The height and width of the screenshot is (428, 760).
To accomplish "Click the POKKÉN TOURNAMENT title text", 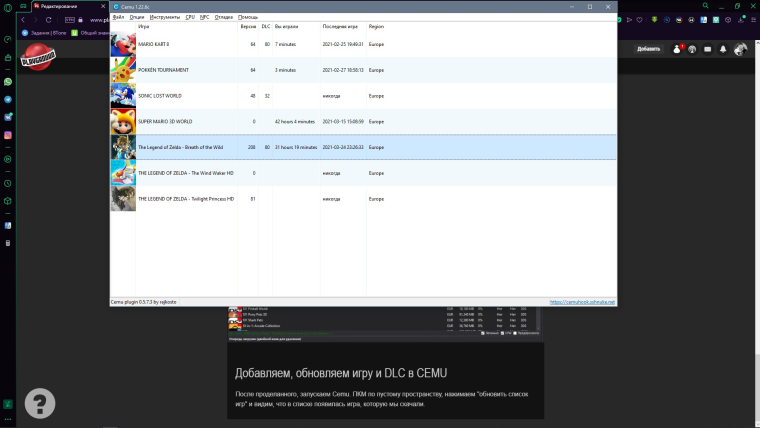I will click(x=163, y=70).
